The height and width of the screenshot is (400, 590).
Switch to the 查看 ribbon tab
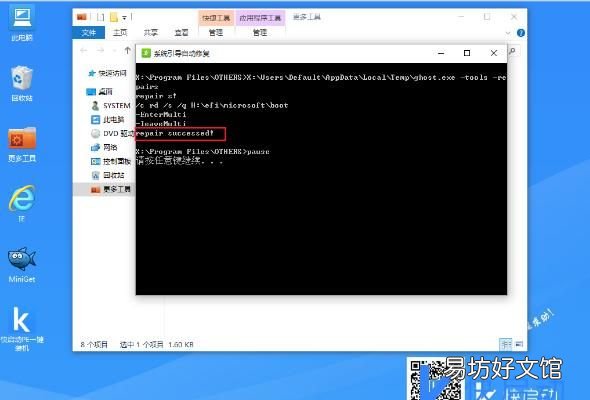(181, 33)
